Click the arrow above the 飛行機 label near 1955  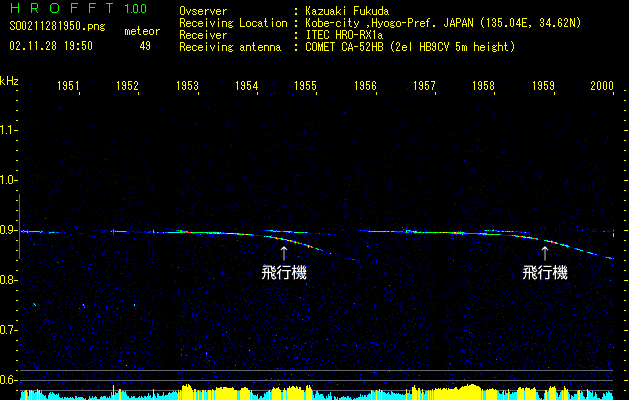284,254
